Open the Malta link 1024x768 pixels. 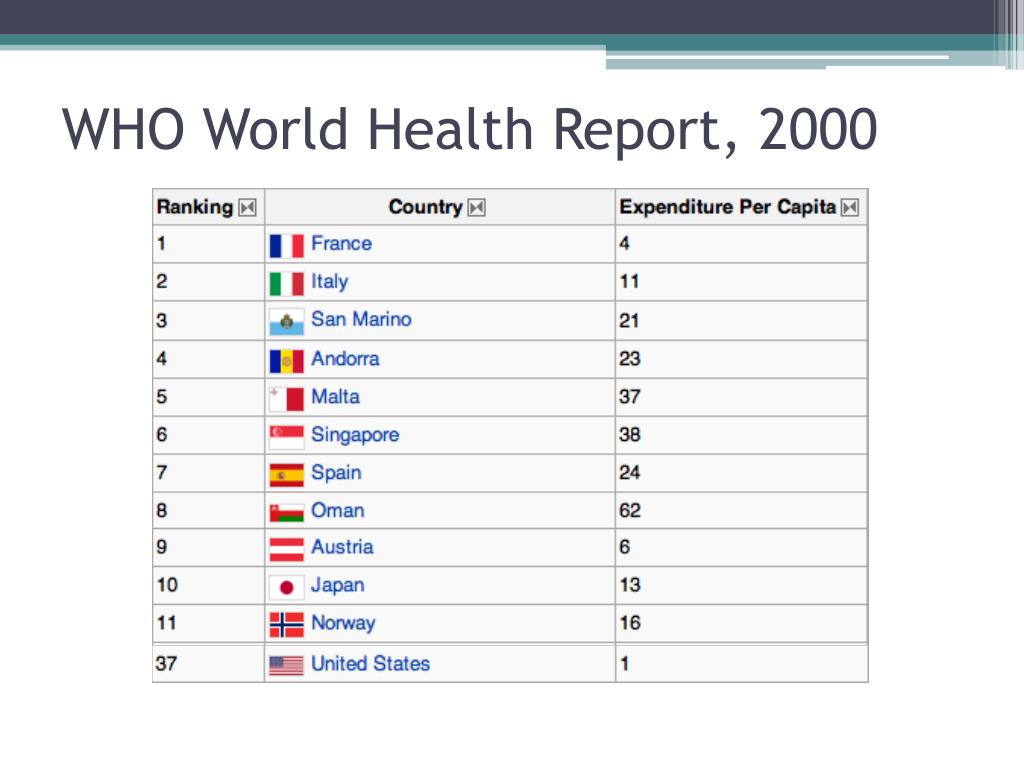(x=336, y=396)
